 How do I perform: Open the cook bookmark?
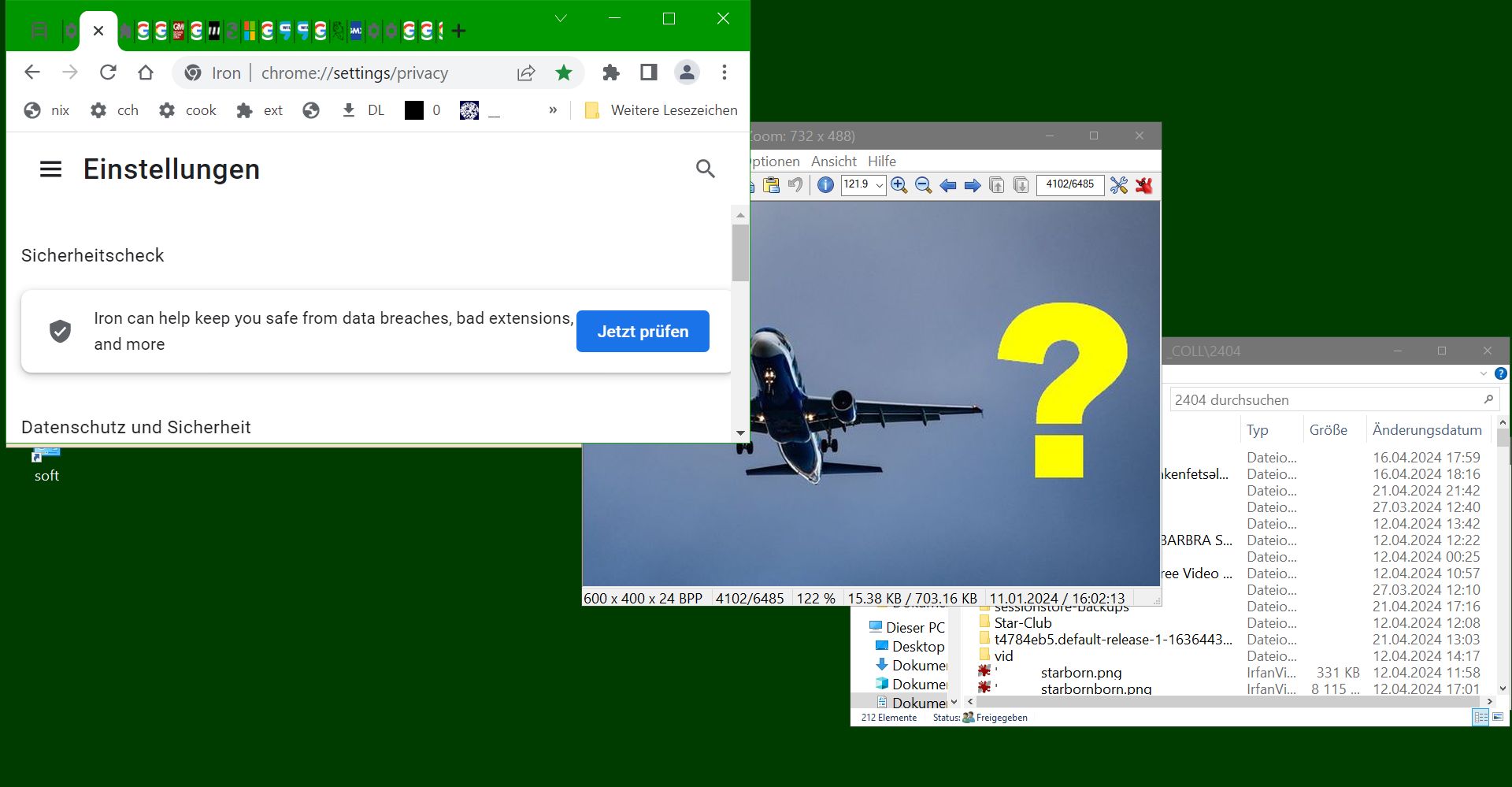coord(187,110)
